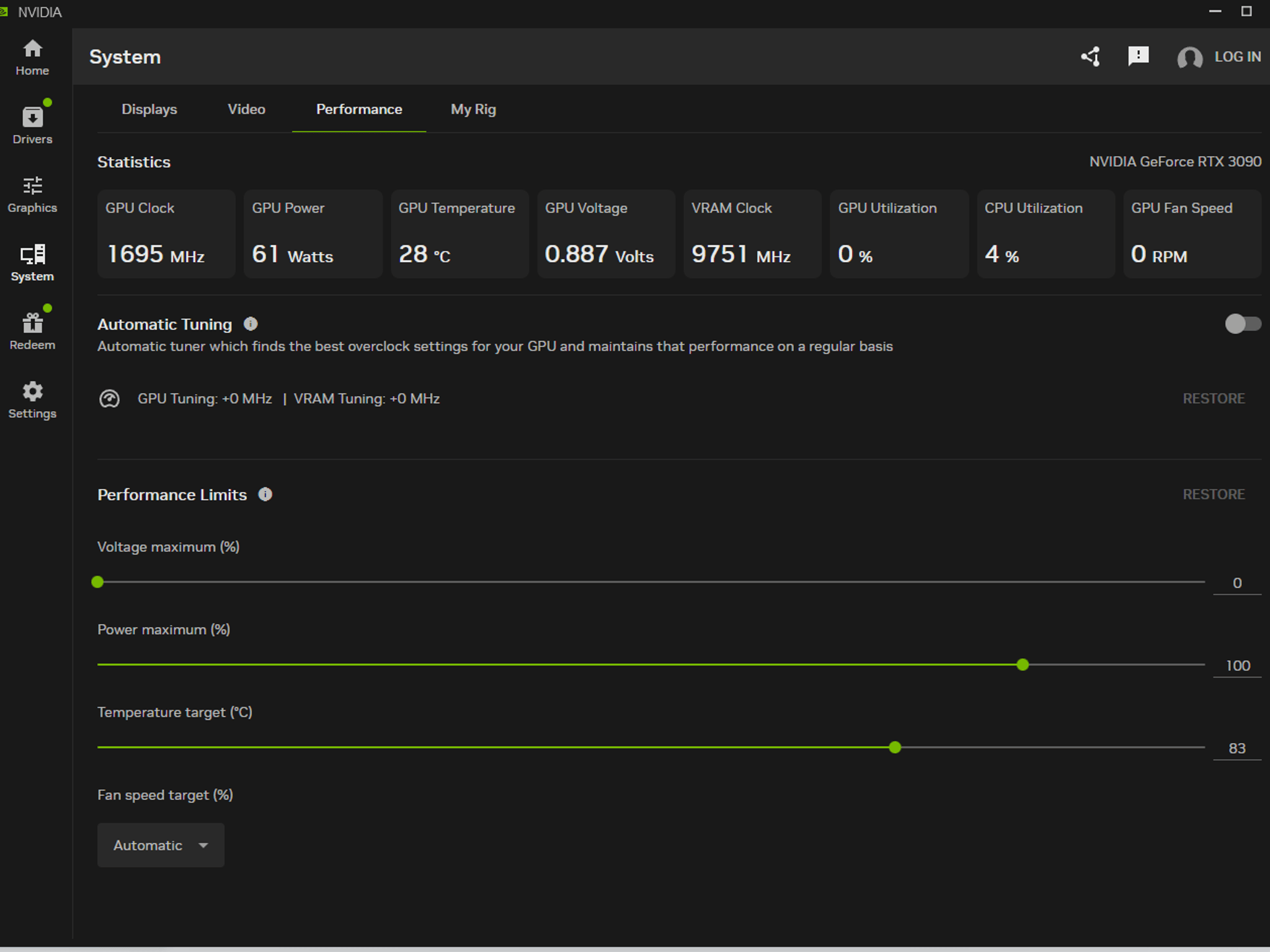The image size is (1270, 952).
Task: Click the GPU Voltage statistic card
Action: tap(606, 234)
